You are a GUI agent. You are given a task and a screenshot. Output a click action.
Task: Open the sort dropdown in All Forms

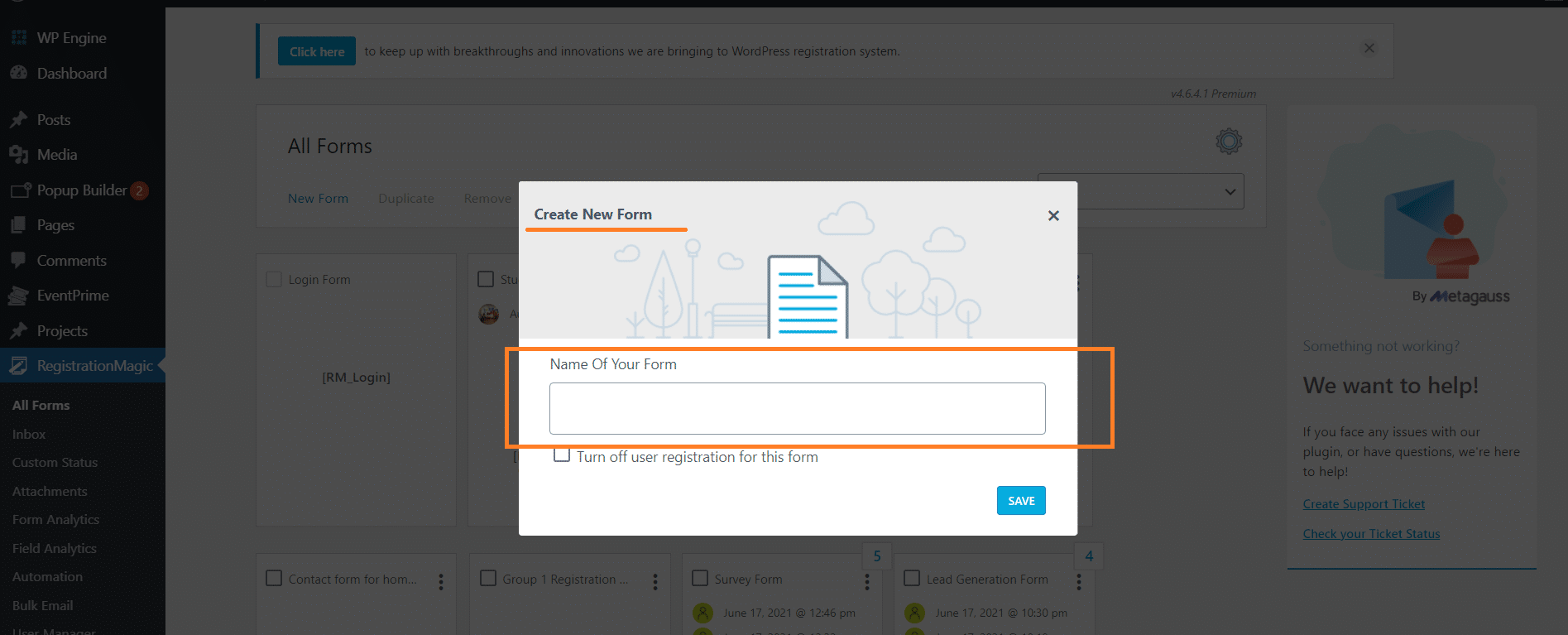(x=1141, y=191)
